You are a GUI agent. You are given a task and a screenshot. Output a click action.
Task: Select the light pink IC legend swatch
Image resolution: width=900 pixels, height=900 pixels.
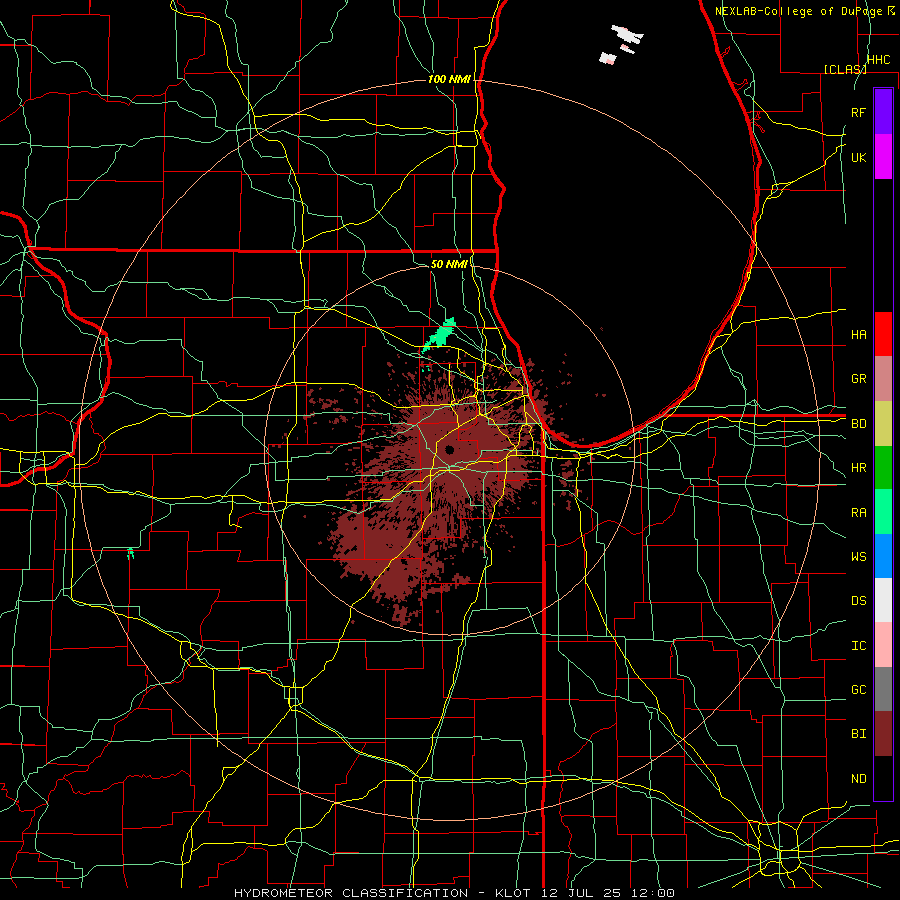(883, 645)
